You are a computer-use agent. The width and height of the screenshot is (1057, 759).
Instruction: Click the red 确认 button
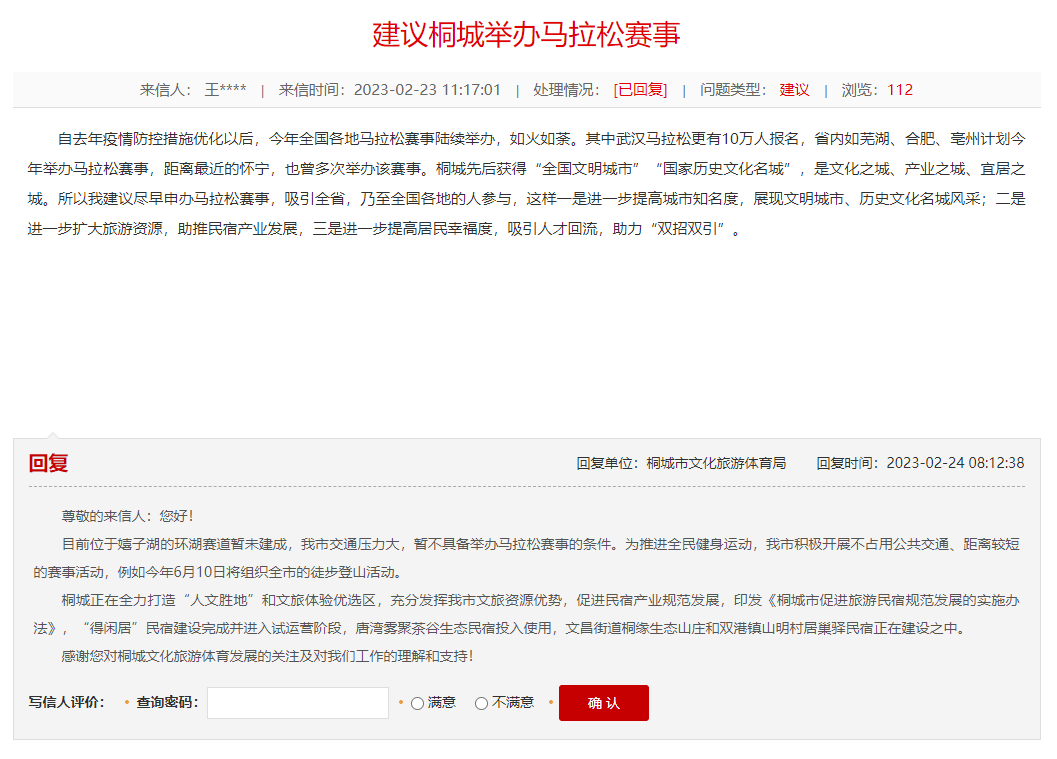[x=604, y=703]
